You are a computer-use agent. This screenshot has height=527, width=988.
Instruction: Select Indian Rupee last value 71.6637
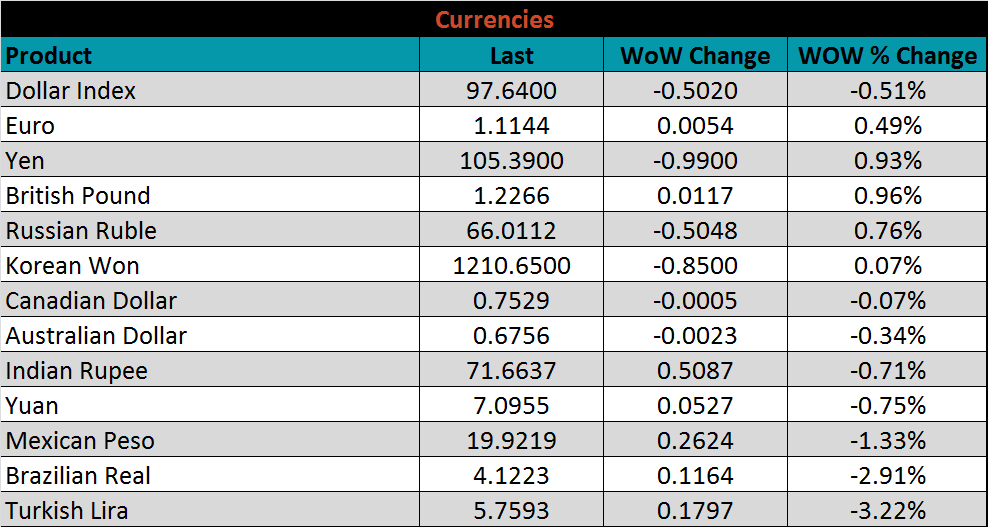[x=511, y=371]
